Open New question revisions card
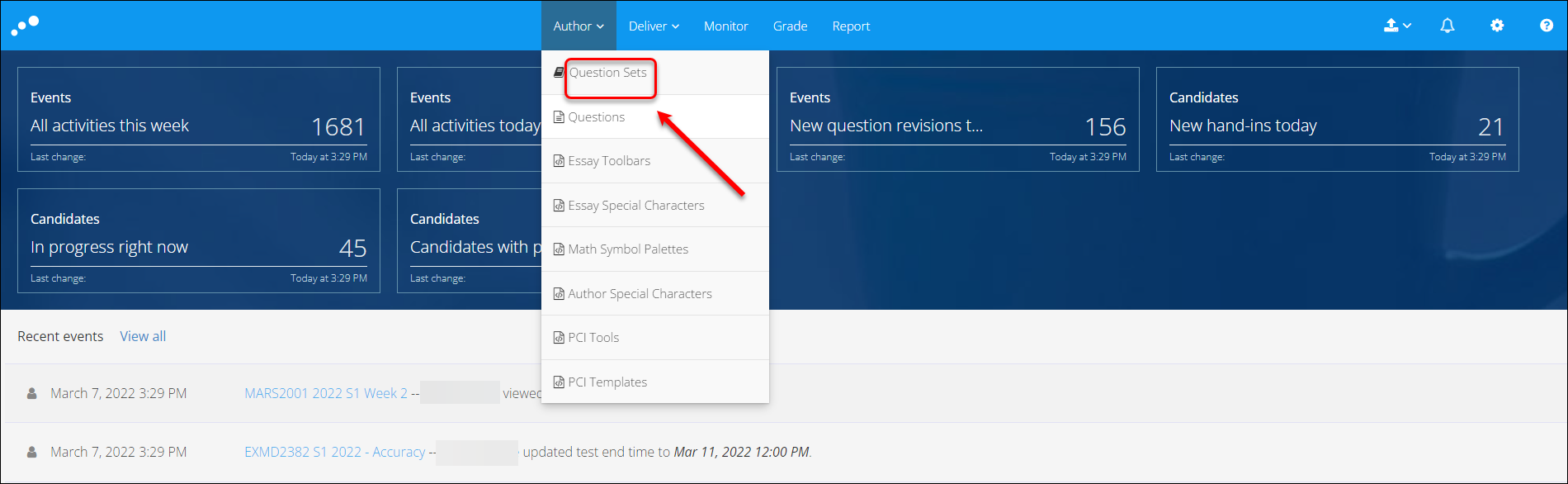The image size is (1568, 484). coord(958,120)
